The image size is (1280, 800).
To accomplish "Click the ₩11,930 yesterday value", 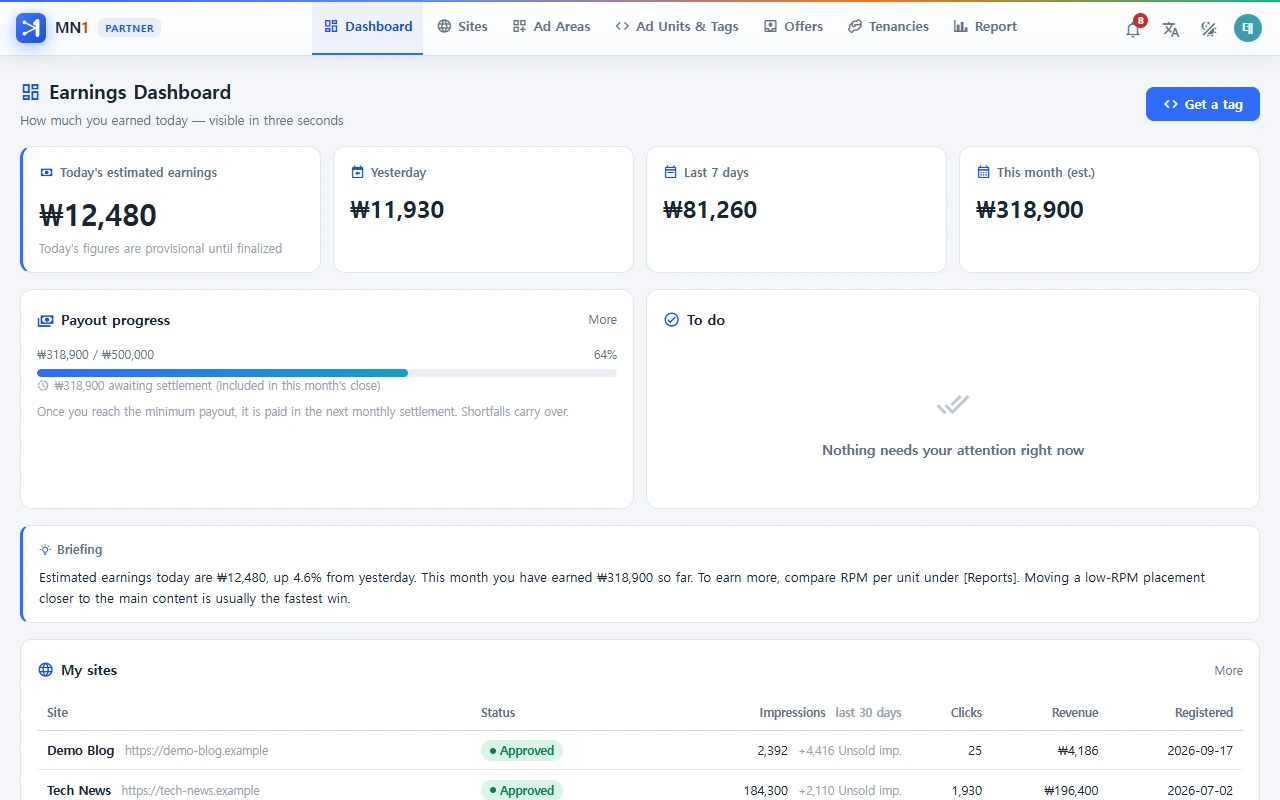I will (x=397, y=210).
